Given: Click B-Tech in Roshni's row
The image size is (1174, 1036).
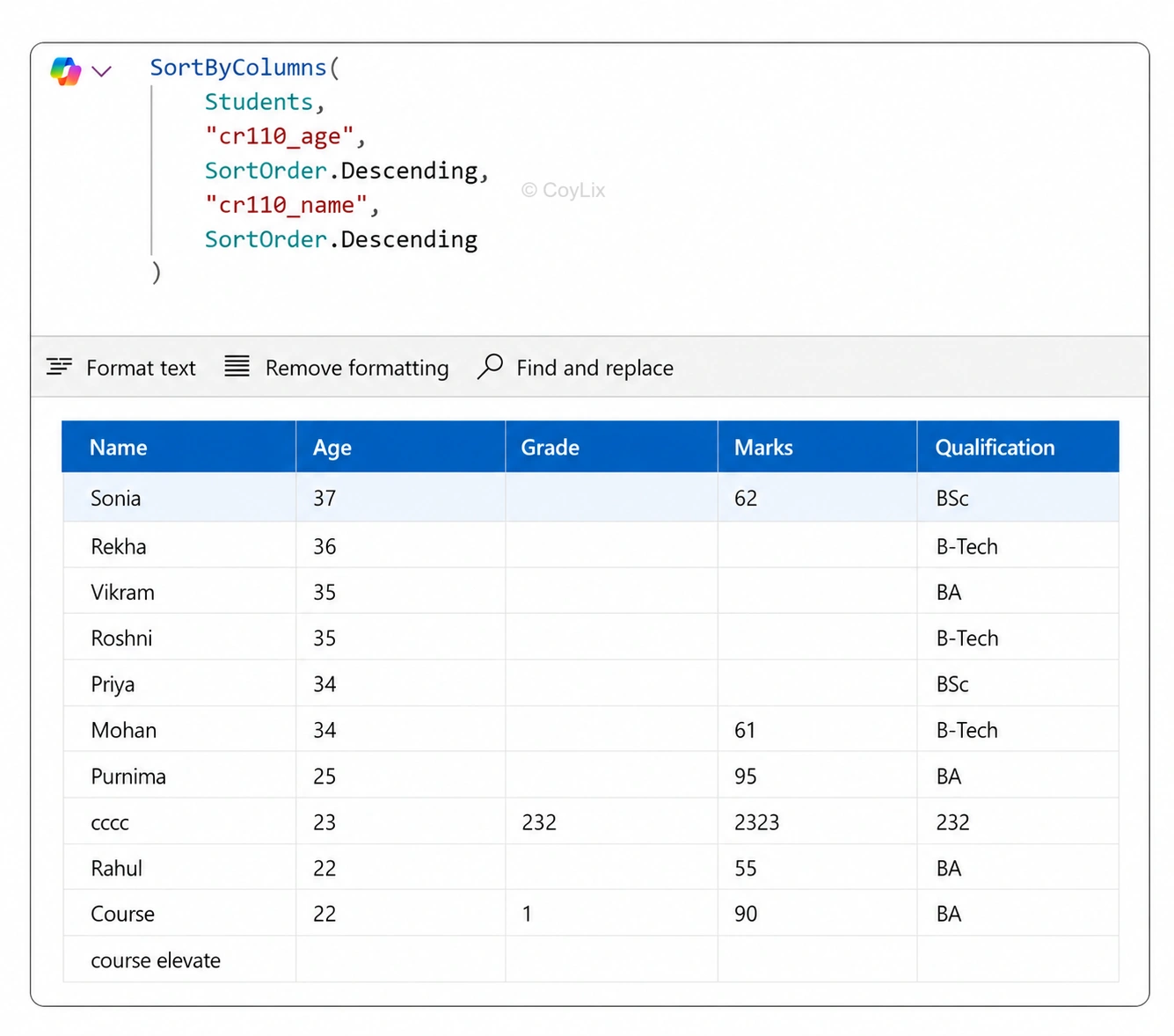Looking at the screenshot, I should point(967,638).
